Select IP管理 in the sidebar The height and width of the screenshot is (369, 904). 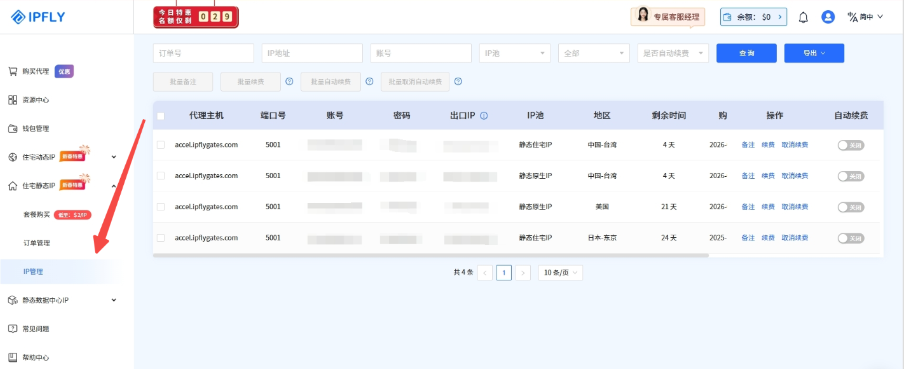pyautogui.click(x=33, y=272)
